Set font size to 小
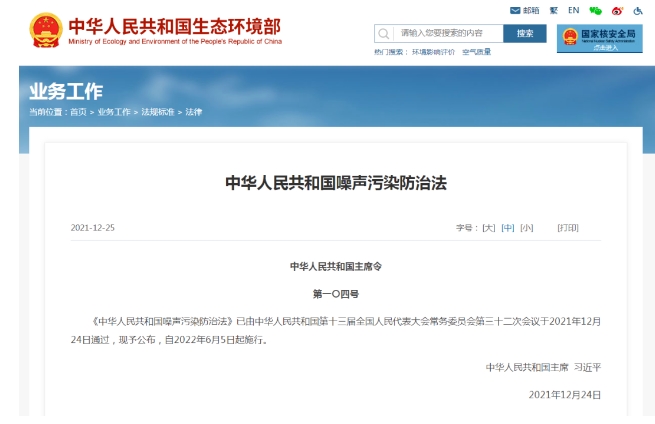The width and height of the screenshot is (655, 424). click(527, 228)
